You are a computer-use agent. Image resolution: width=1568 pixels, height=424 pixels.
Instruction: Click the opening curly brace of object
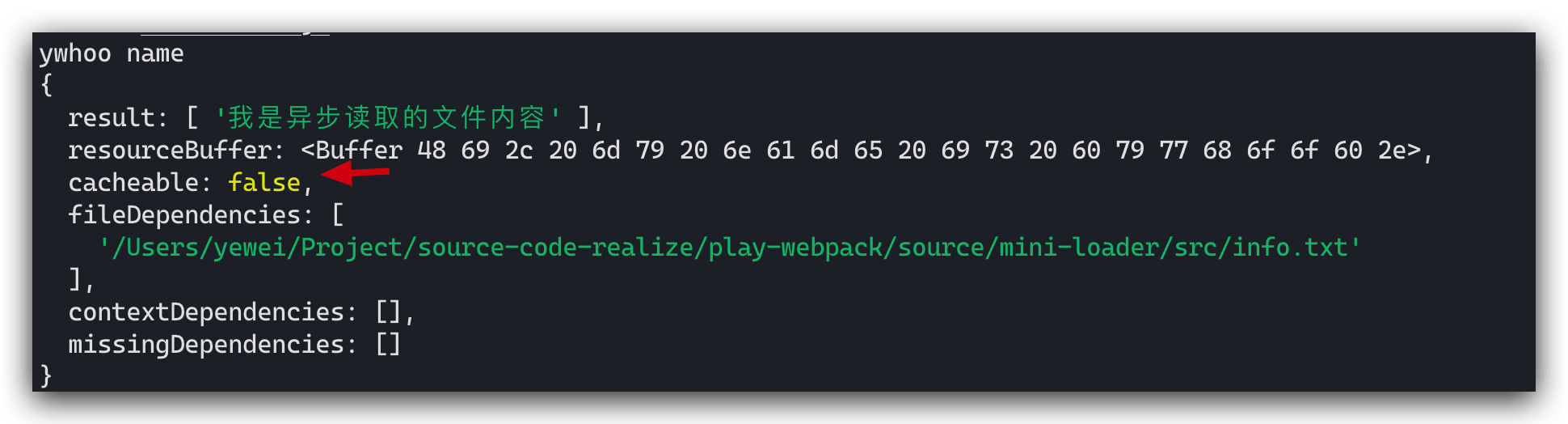tap(47, 85)
